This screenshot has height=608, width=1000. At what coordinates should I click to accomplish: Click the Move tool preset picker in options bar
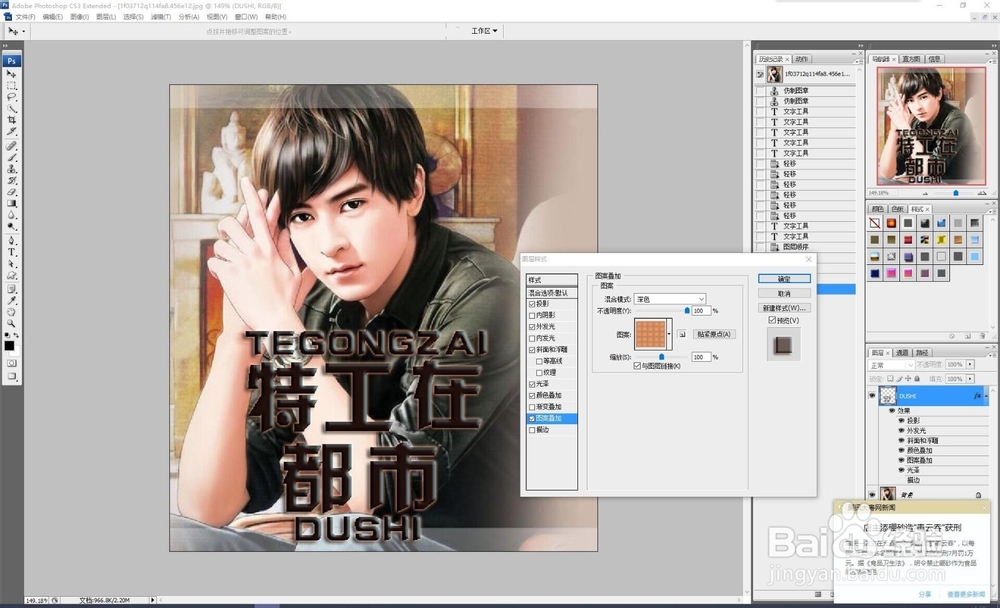pyautogui.click(x=16, y=31)
